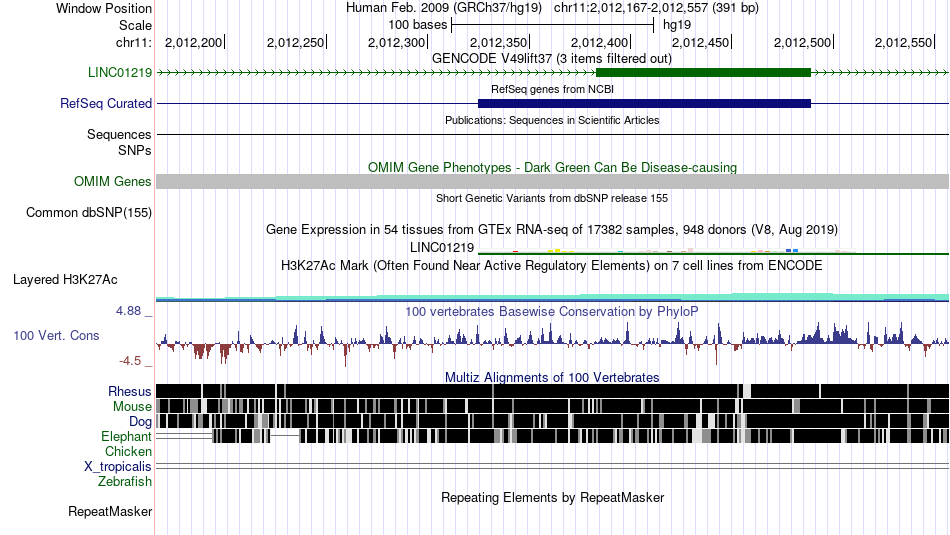The image size is (950, 535).
Task: Click the Rhesus alignment black bar
Action: 552,391
